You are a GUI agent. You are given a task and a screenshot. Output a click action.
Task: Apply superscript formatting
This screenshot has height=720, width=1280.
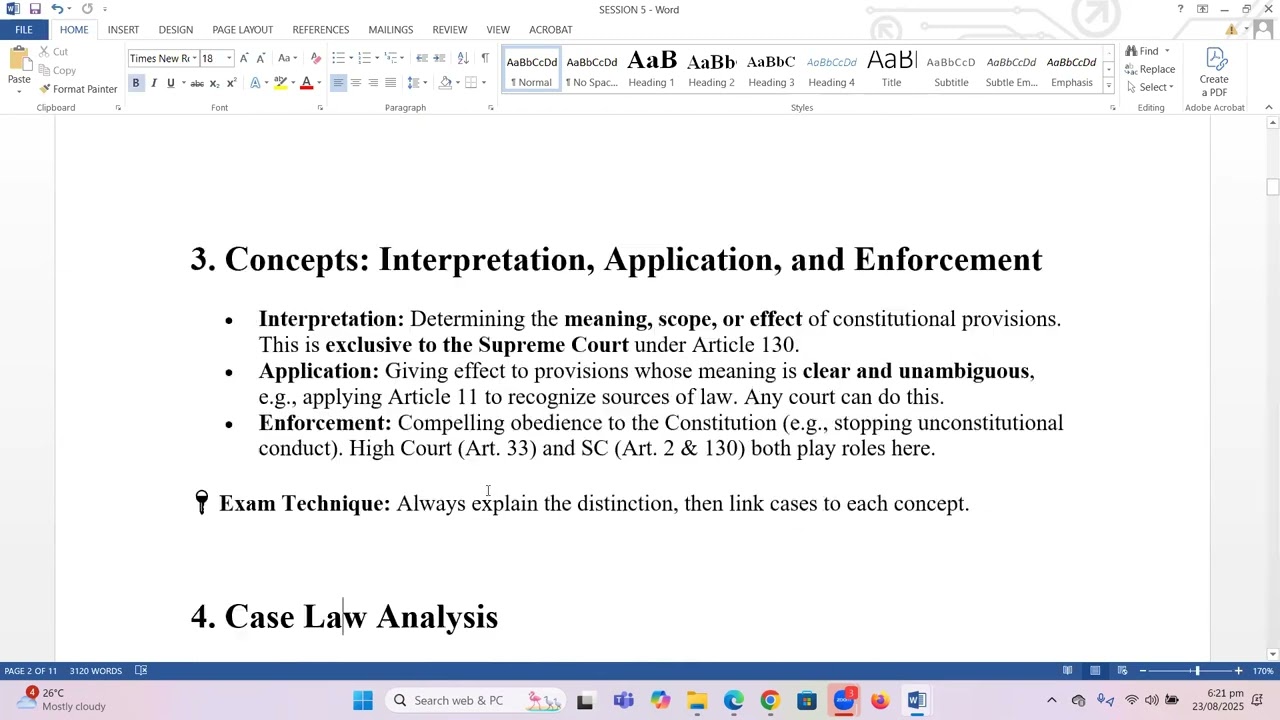coord(231,83)
